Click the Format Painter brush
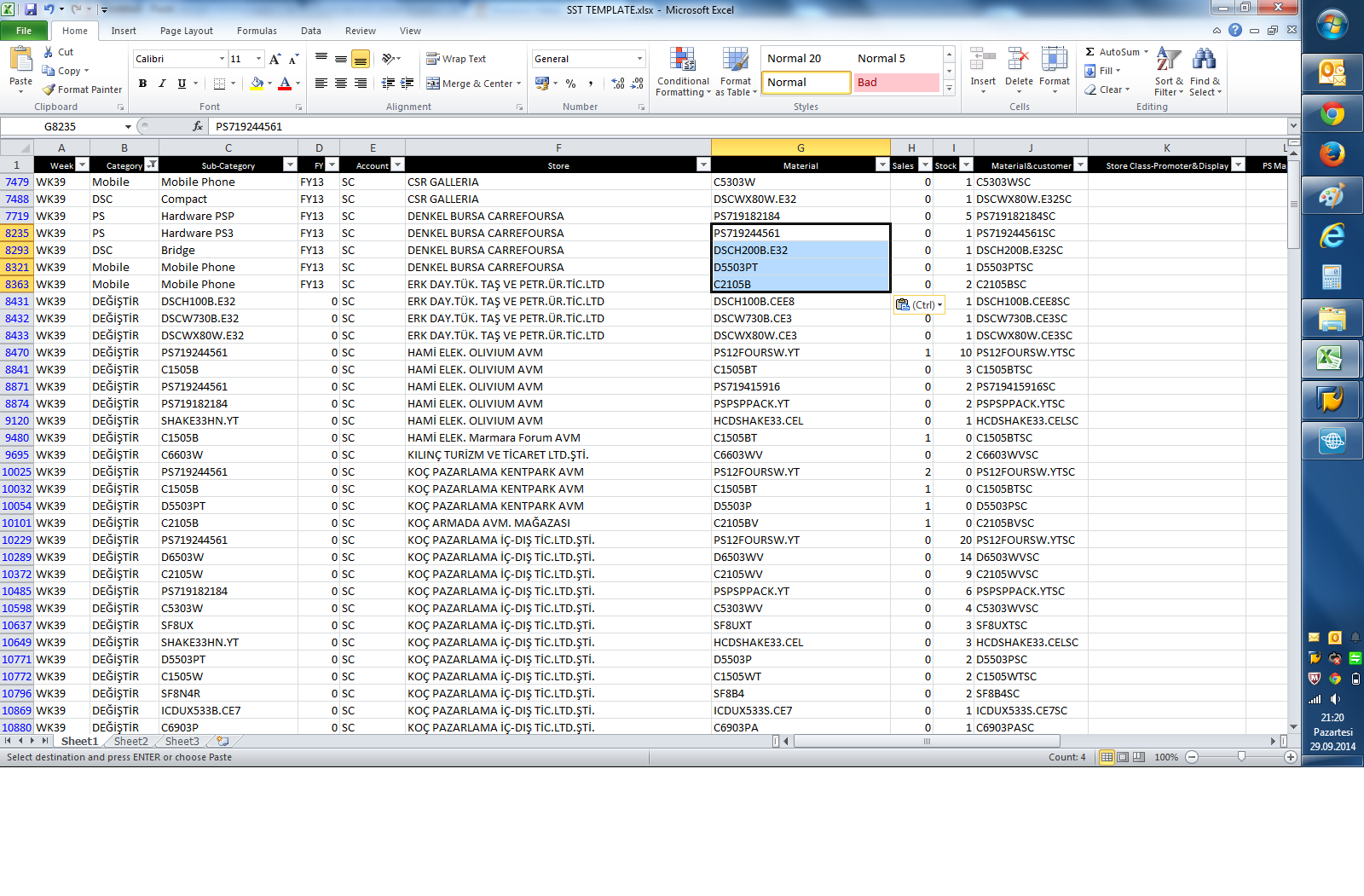 pyautogui.click(x=49, y=90)
